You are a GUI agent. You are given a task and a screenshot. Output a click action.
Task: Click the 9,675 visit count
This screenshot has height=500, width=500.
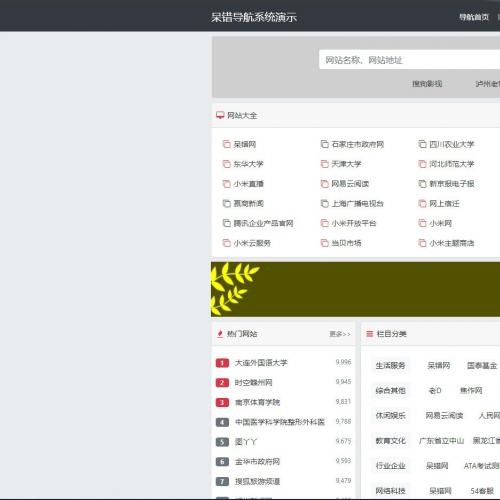point(343,441)
